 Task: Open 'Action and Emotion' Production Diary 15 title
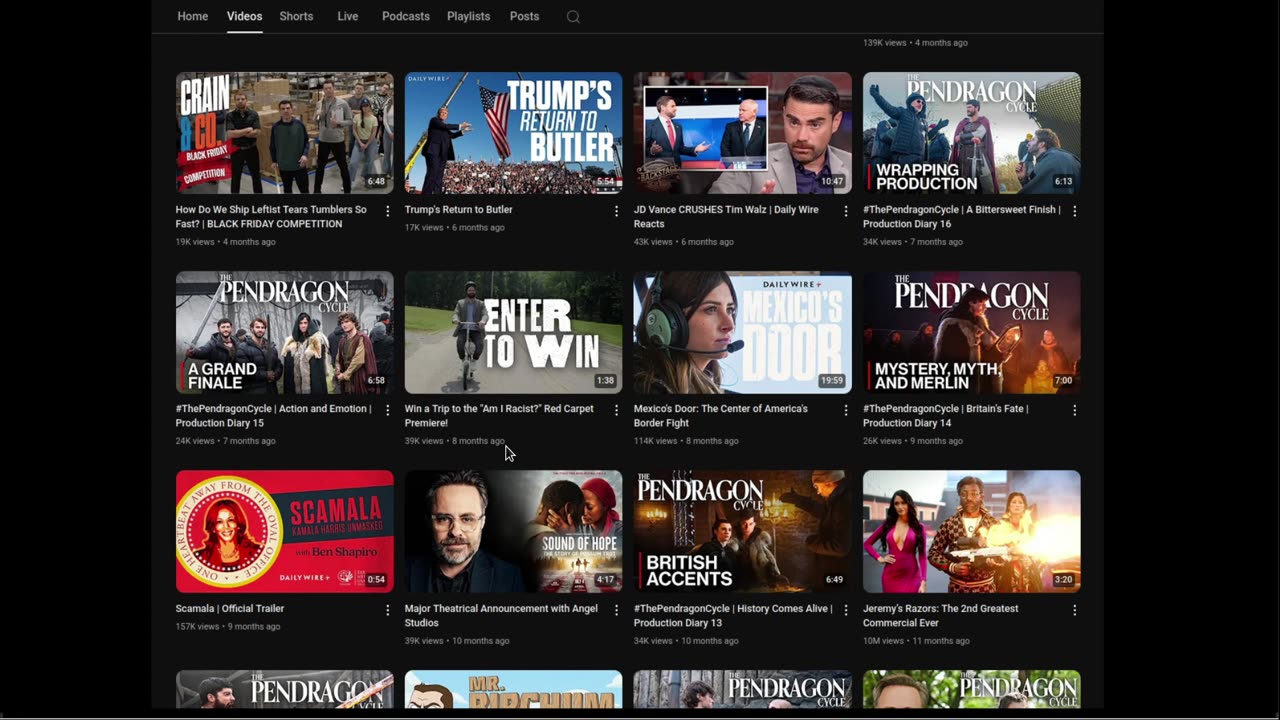click(x=273, y=416)
